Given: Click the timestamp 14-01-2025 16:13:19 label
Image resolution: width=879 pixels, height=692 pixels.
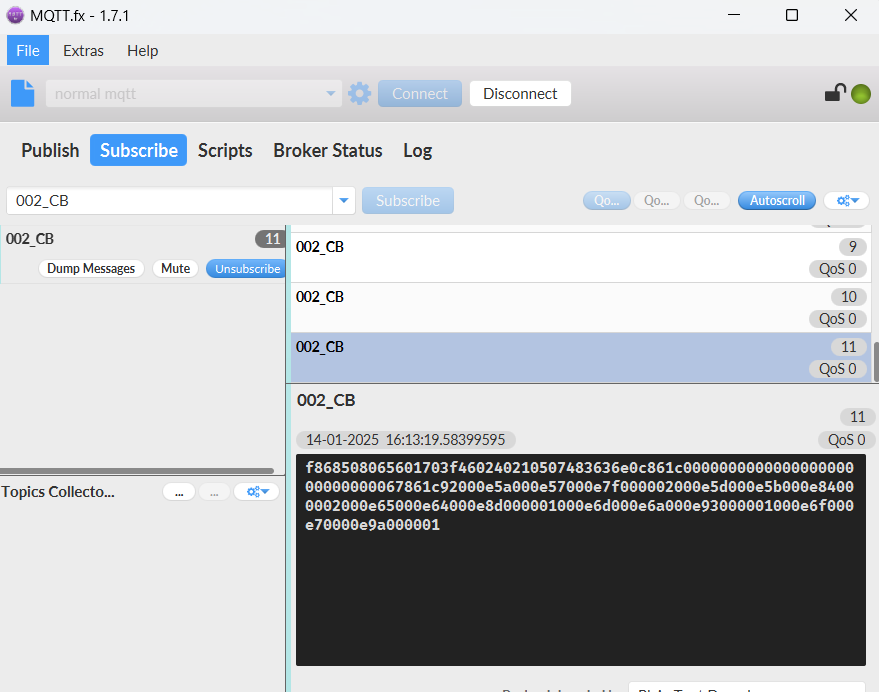Looking at the screenshot, I should click(x=405, y=440).
